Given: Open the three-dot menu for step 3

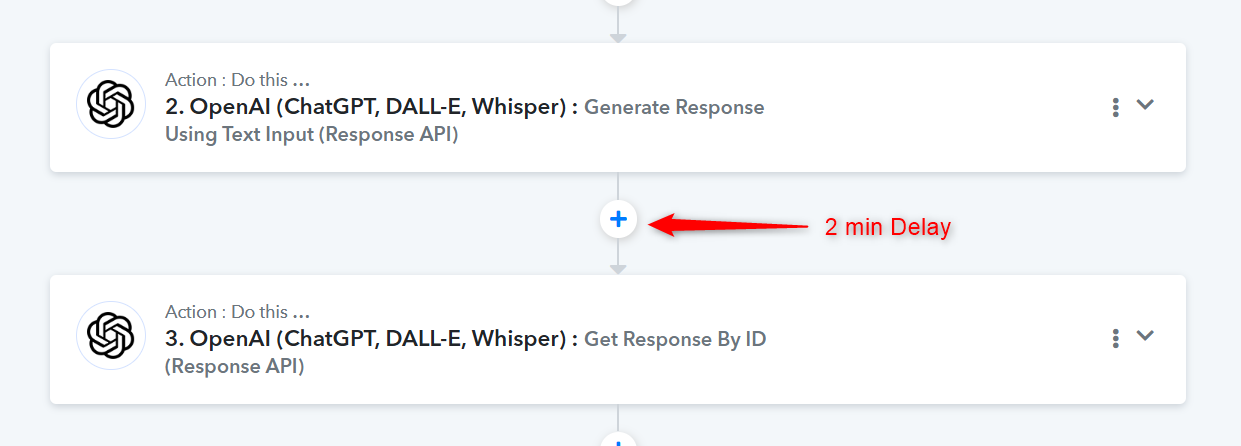Looking at the screenshot, I should [x=1115, y=339].
